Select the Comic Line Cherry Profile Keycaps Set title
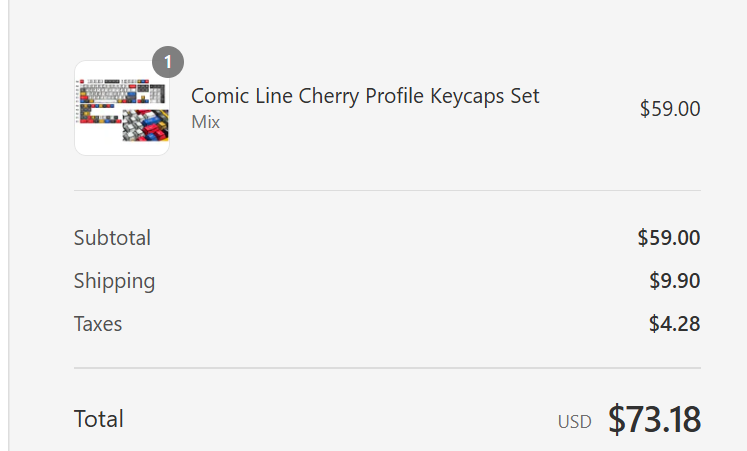Viewport: 747px width, 451px height. pyautogui.click(x=365, y=96)
